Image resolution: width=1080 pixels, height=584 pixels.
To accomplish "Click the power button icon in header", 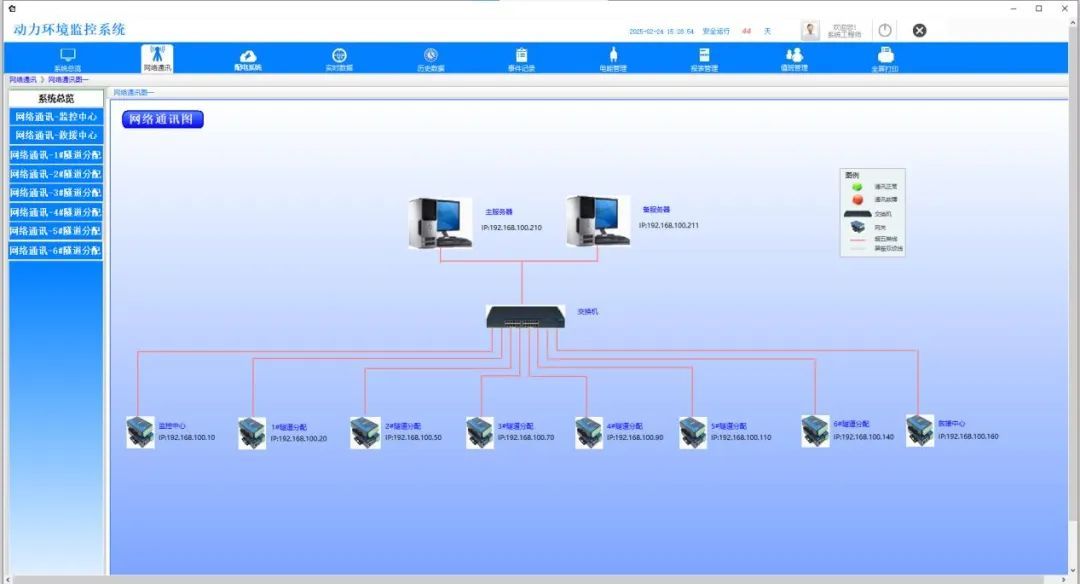I will (885, 30).
